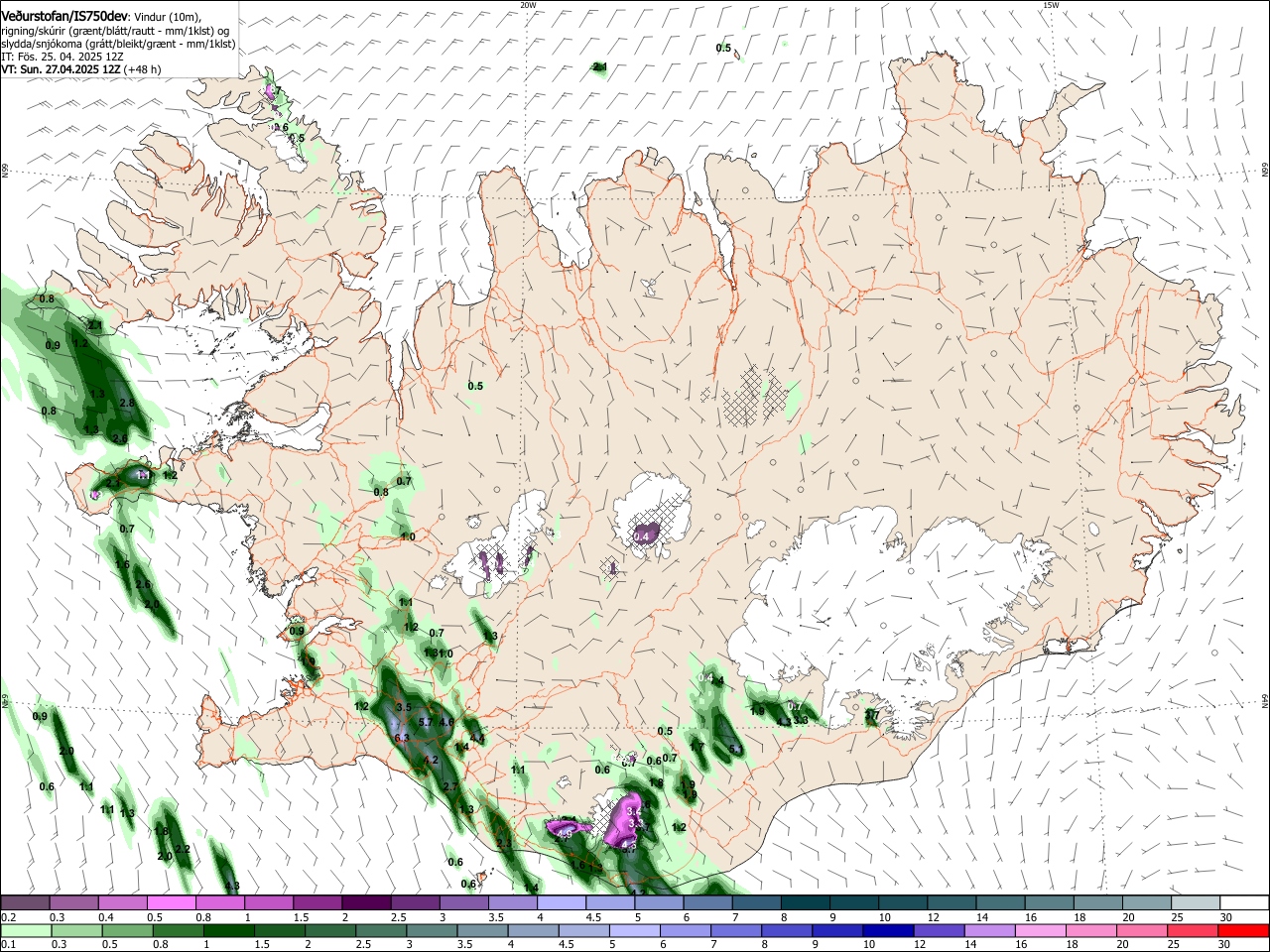Click the 4.2 precipitation value on the map

click(x=431, y=761)
